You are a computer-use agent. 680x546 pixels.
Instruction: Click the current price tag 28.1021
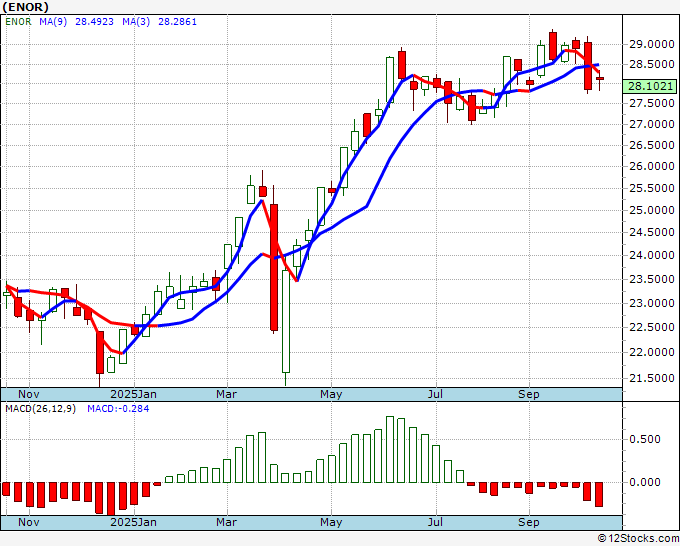[x=651, y=86]
